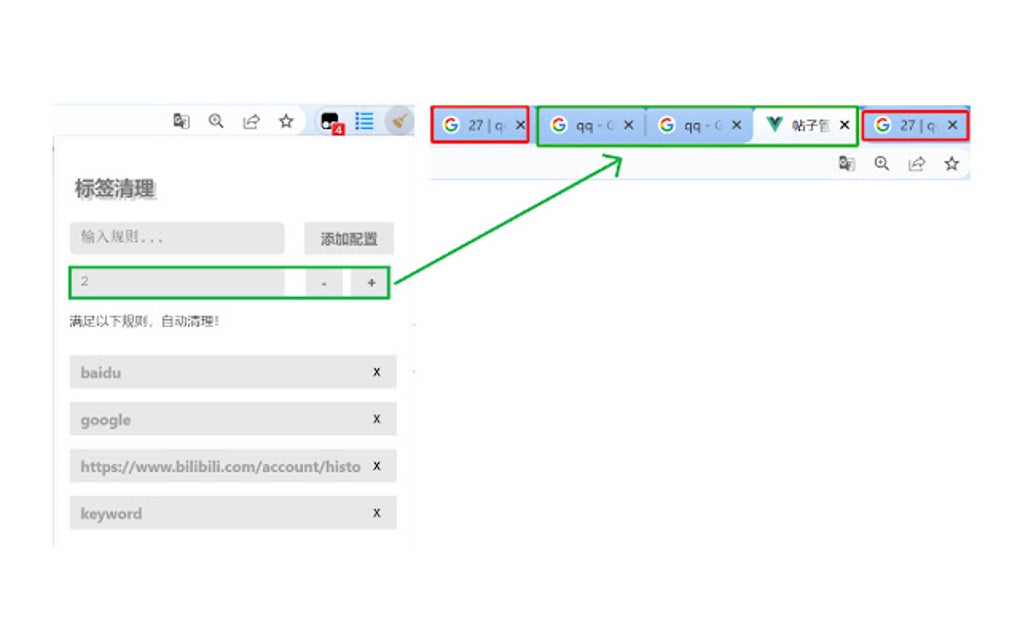Image resolution: width=1020 pixels, height=638 pixels.
Task: Open the extension icon with red badge 4
Action: 330,121
